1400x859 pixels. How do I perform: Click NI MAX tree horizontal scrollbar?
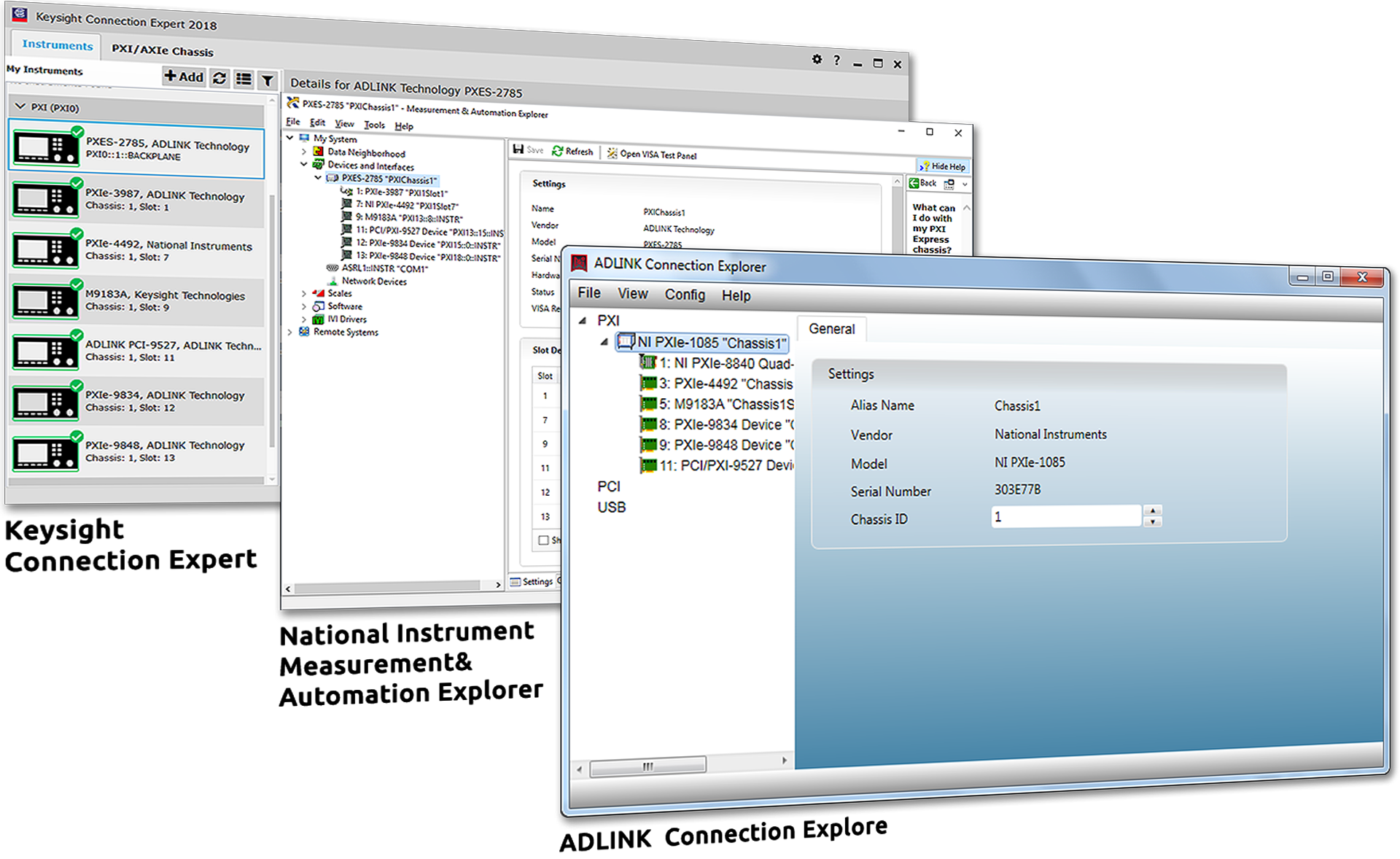[386, 586]
